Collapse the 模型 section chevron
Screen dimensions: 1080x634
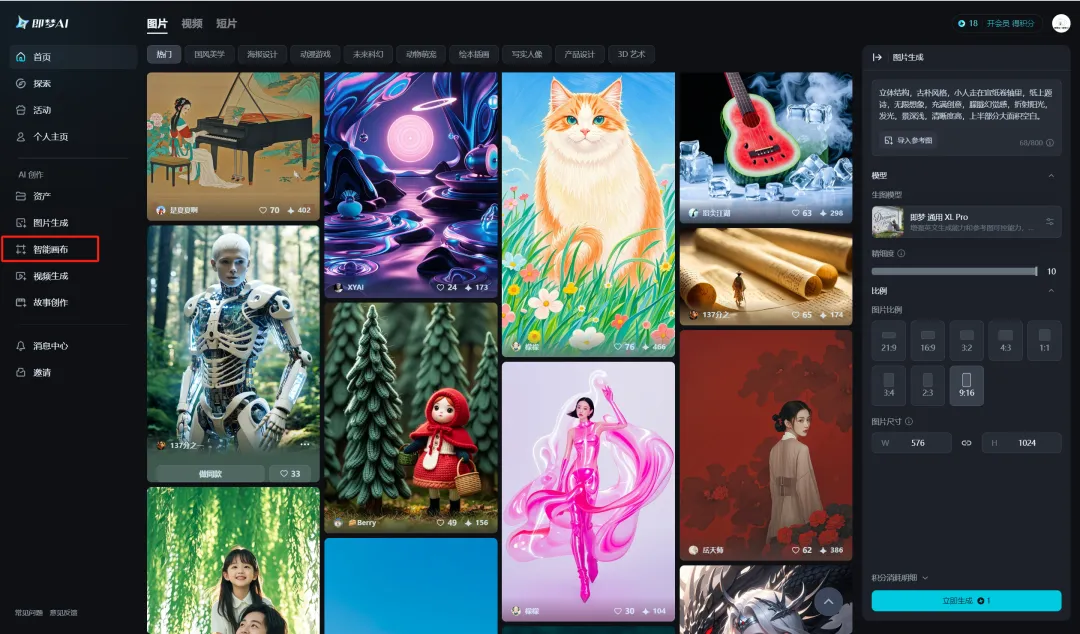[x=1051, y=176]
